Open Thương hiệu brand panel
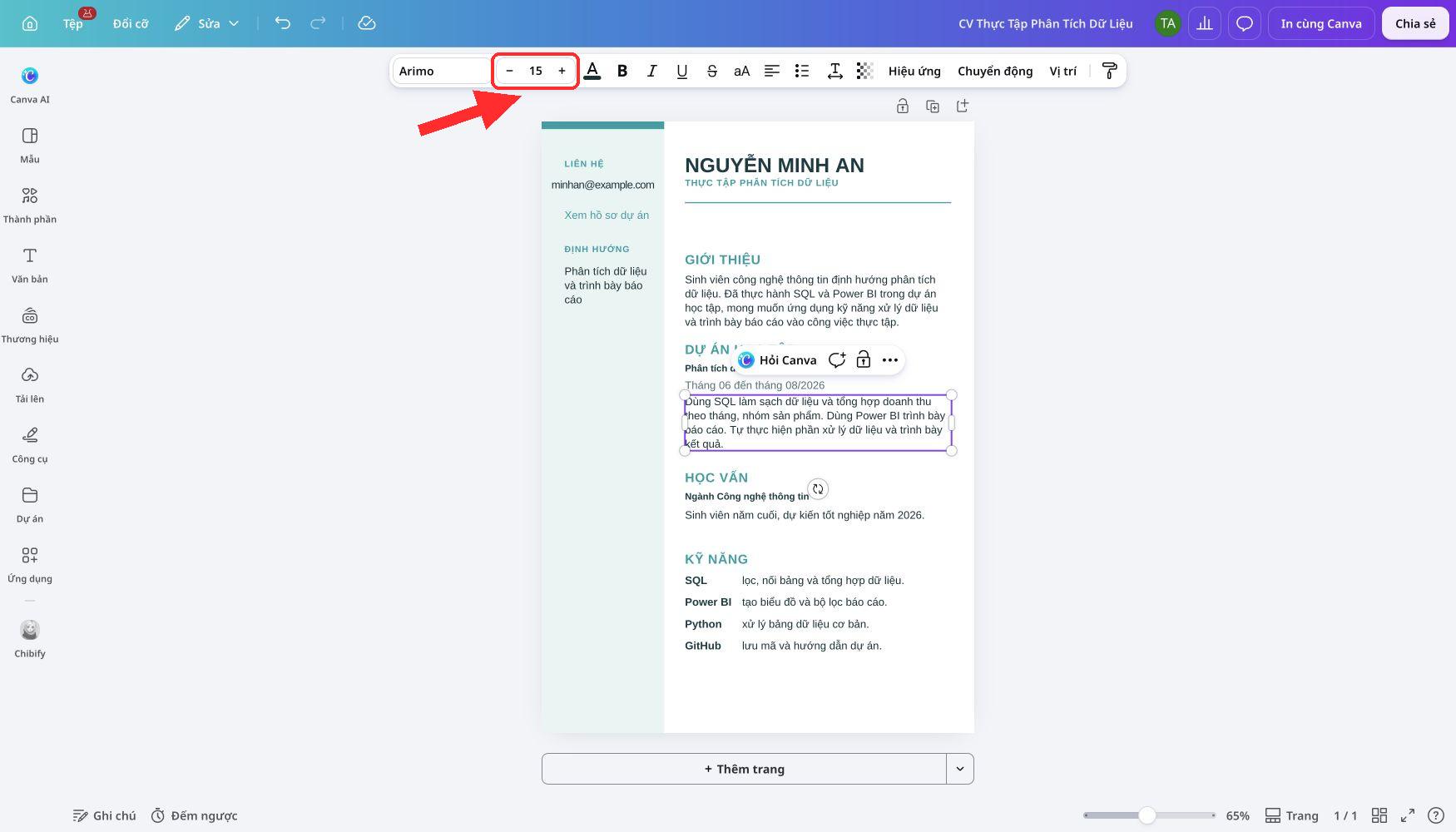The width and height of the screenshot is (1456, 832). point(30,325)
